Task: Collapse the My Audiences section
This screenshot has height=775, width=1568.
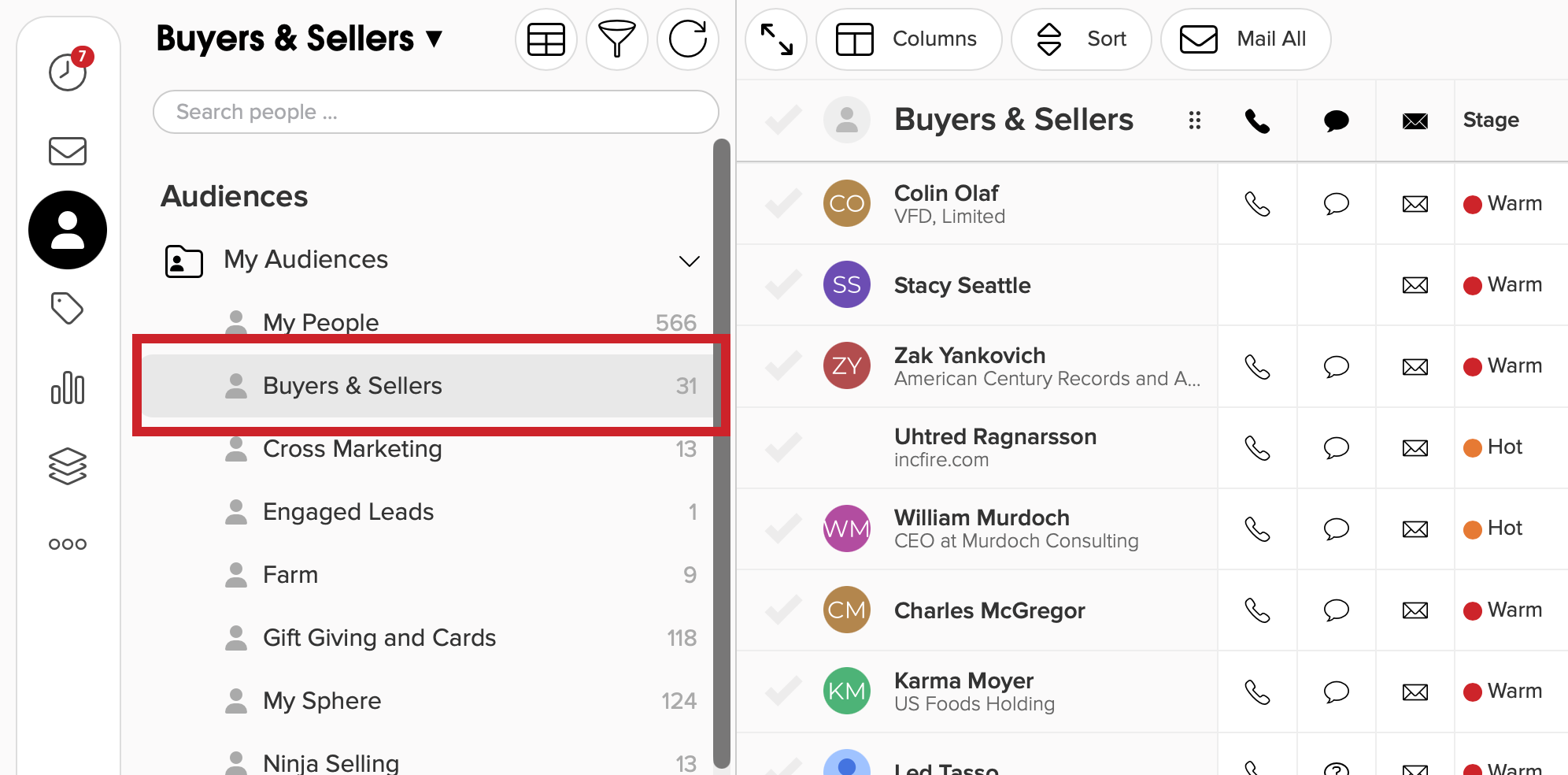Action: [x=690, y=261]
